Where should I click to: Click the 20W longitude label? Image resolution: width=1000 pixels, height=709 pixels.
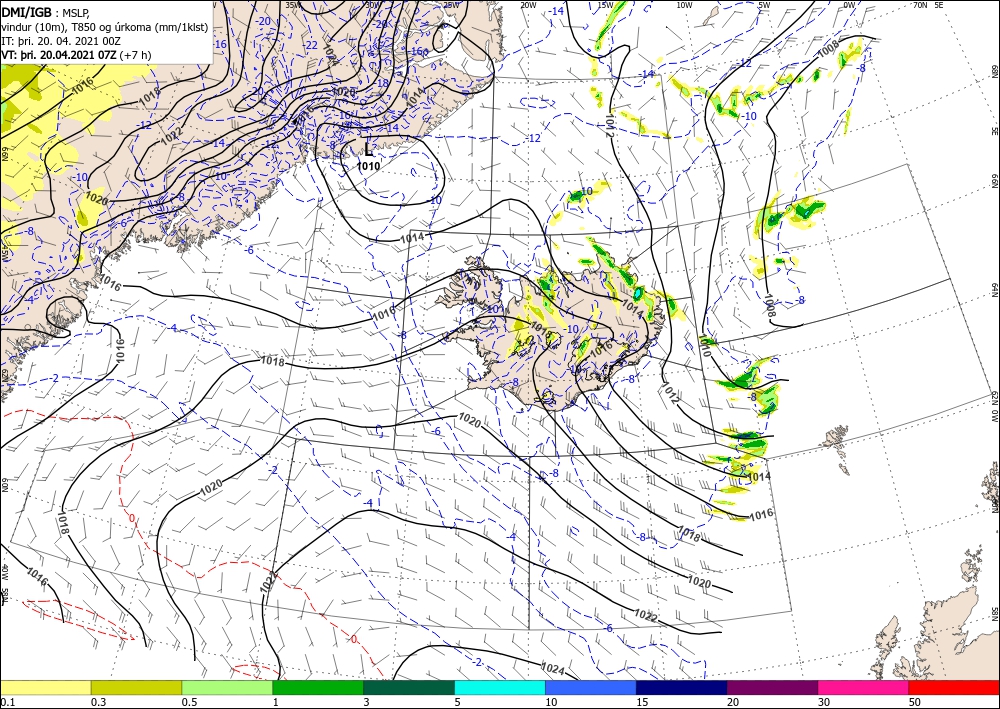click(527, 5)
